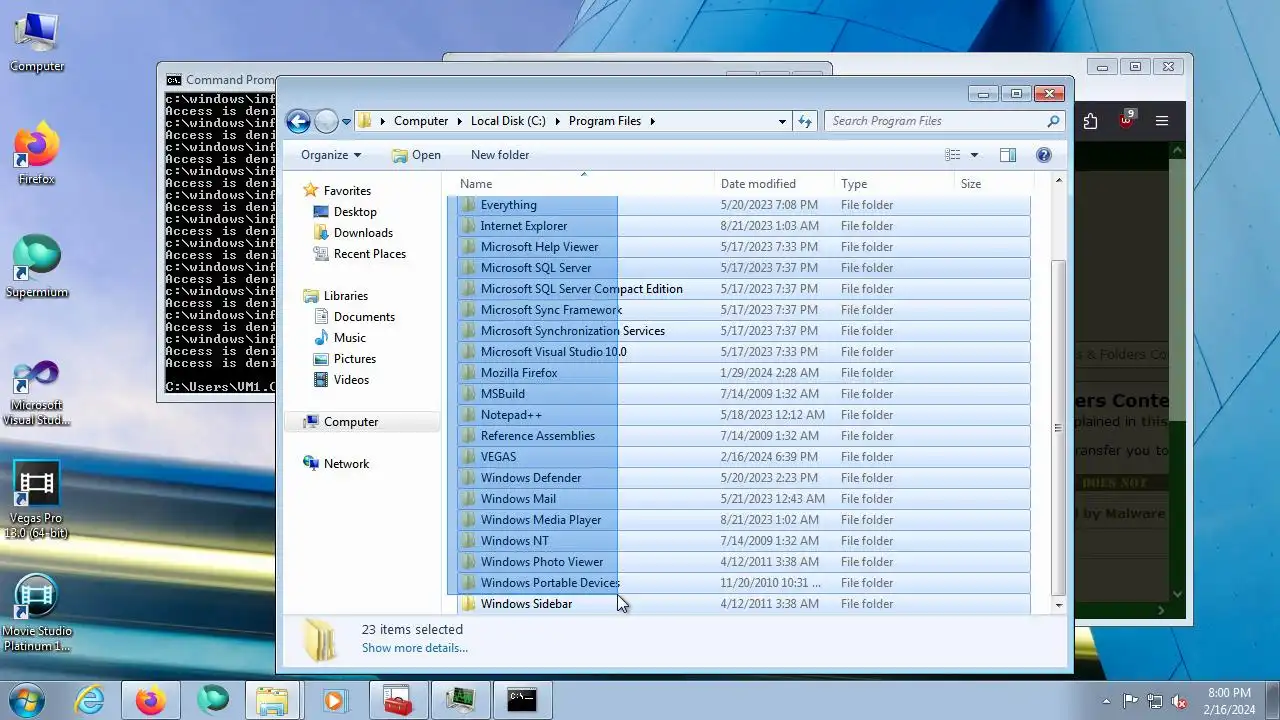Open the recent locations dropdown arrow
This screenshot has width=1280, height=720.
(346, 122)
